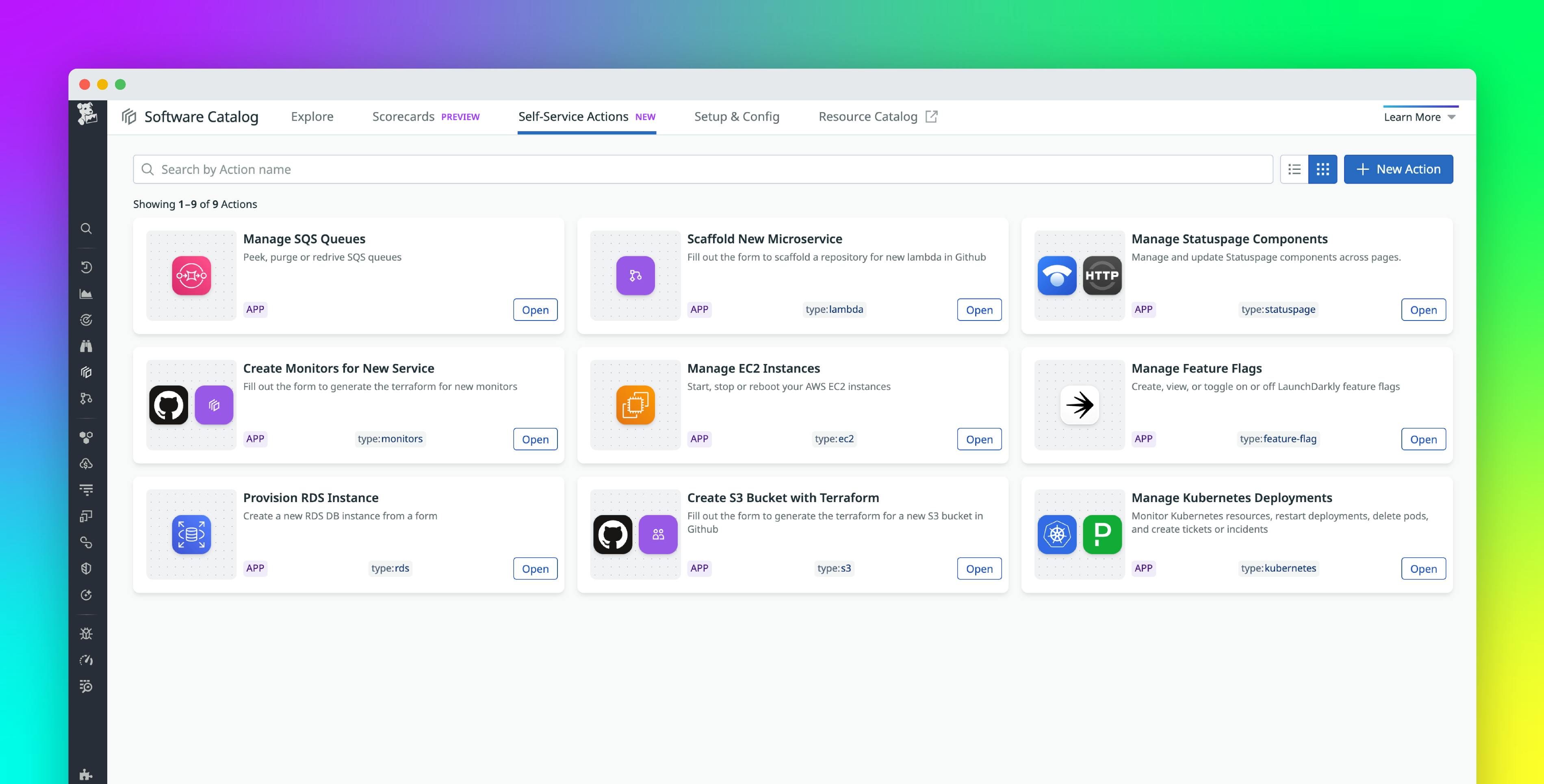Open the Software Catalog icon in the sidebar
1544x784 pixels.
tap(86, 372)
